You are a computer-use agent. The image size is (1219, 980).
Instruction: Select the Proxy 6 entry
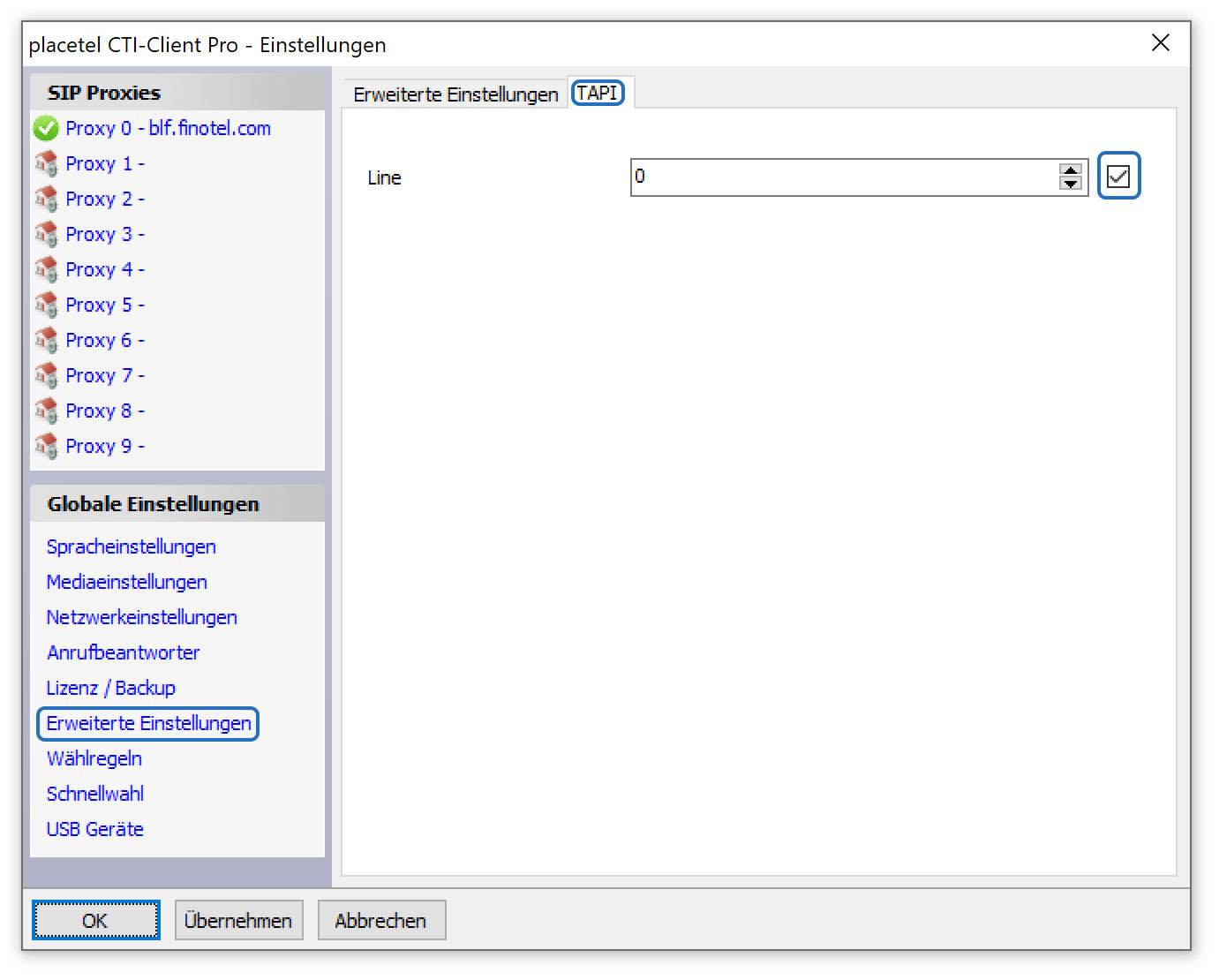(105, 341)
